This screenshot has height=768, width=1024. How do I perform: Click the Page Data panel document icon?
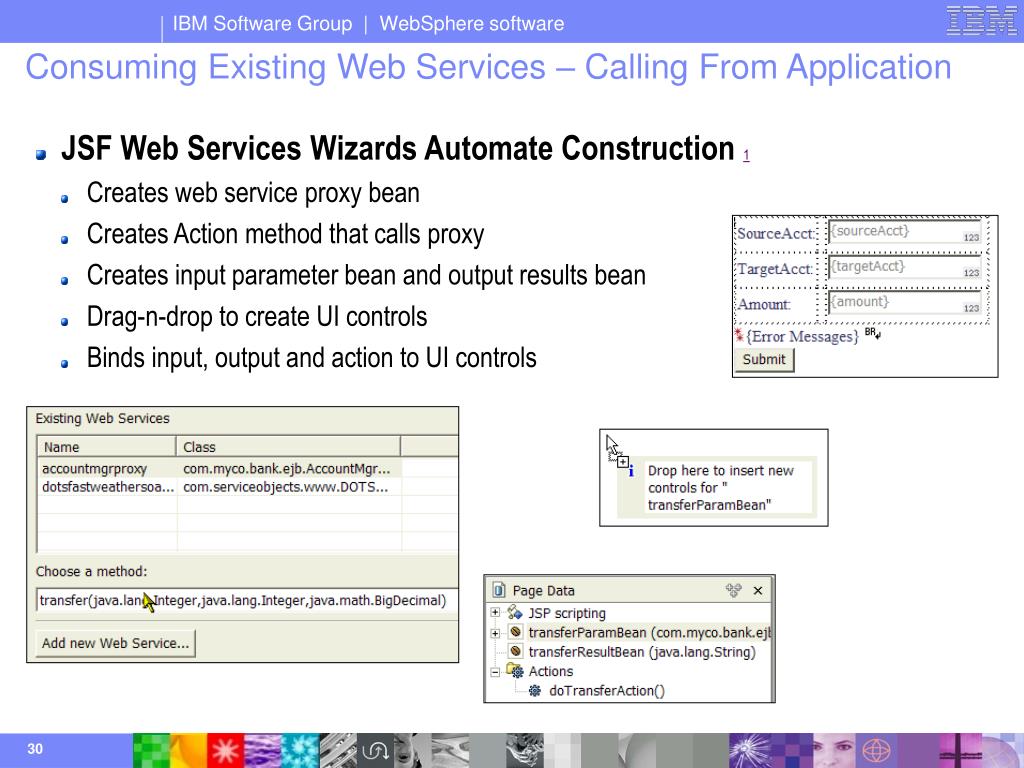pos(499,590)
